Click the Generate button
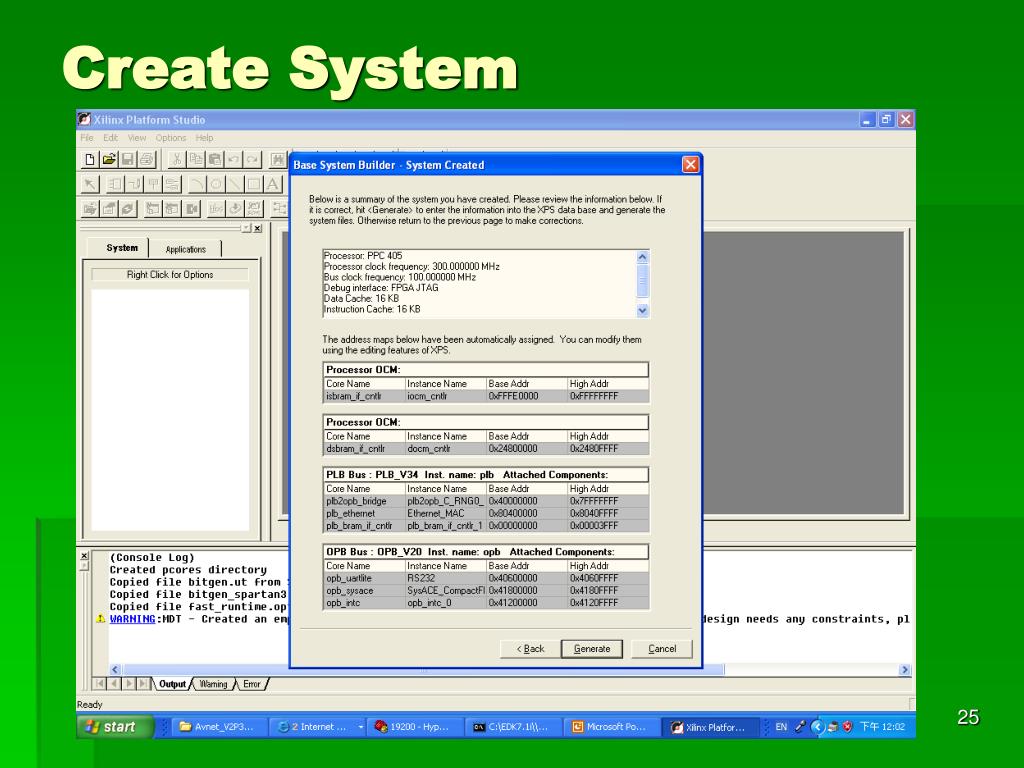Viewport: 1024px width, 768px height. 592,648
